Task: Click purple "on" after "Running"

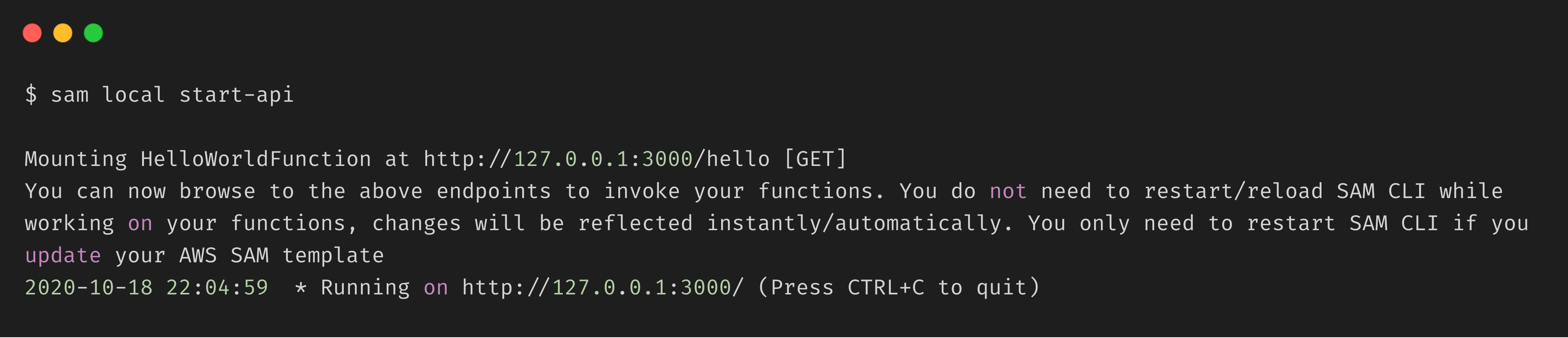Action: point(436,288)
